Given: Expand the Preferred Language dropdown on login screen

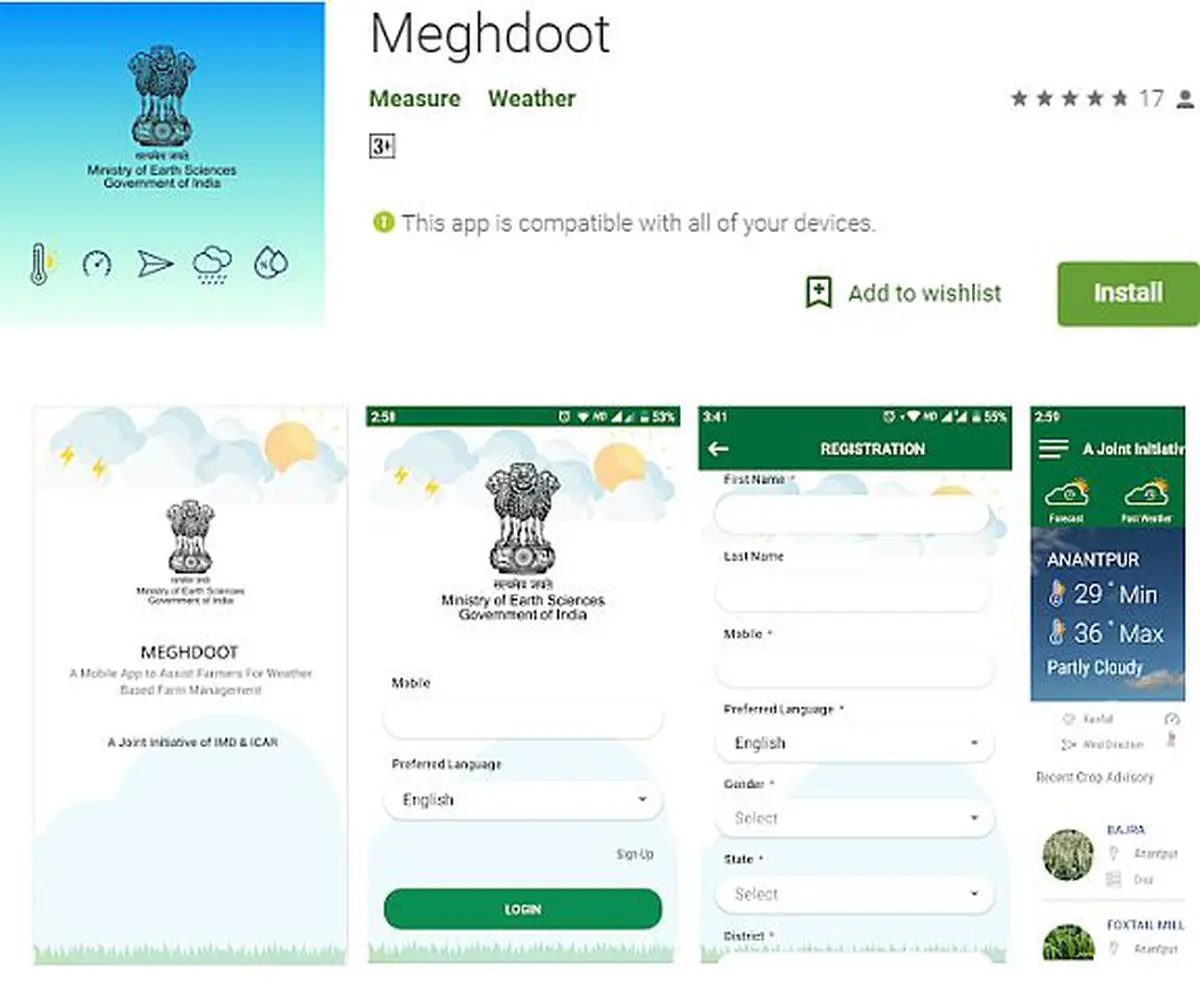Looking at the screenshot, I should [x=523, y=800].
